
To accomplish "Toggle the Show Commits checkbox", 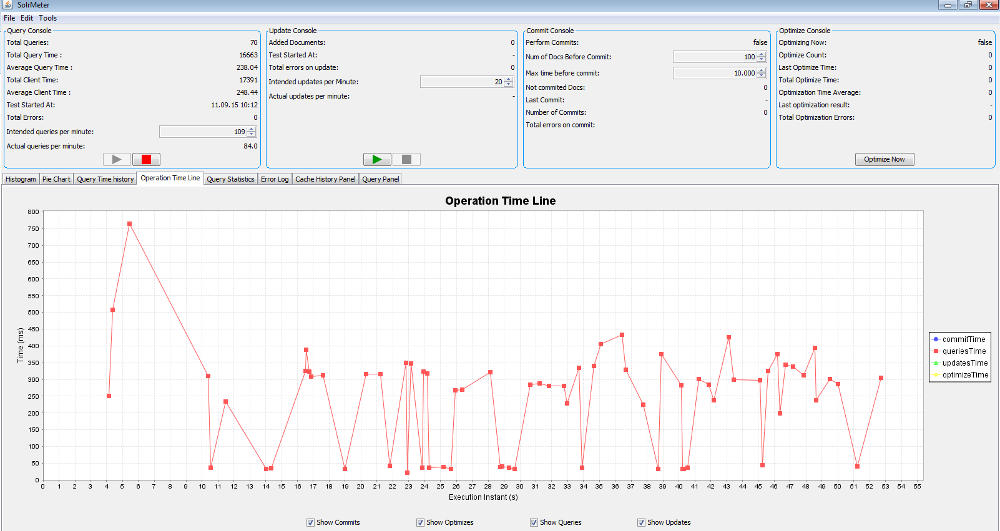I will pos(311,522).
